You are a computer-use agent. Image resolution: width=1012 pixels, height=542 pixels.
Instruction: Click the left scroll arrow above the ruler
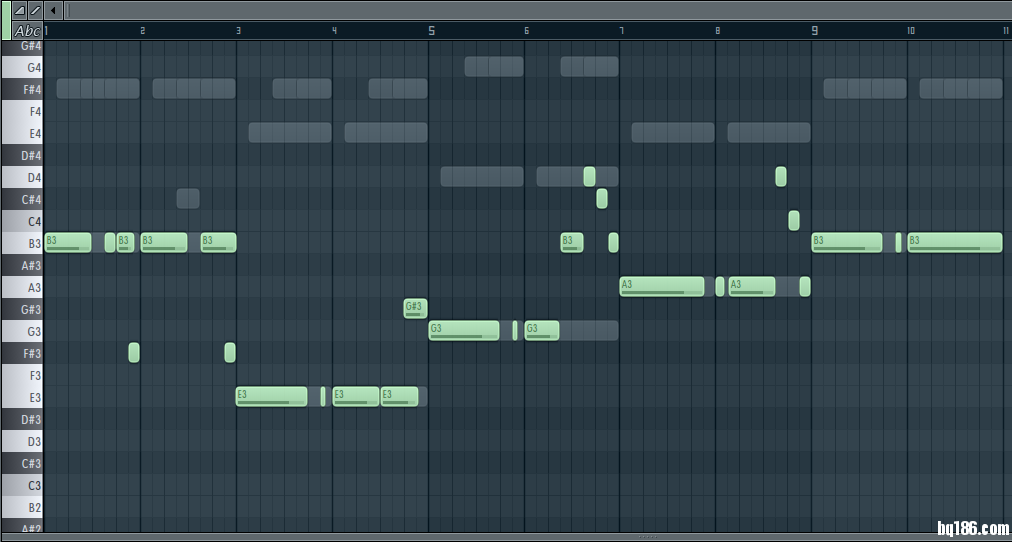coord(54,10)
